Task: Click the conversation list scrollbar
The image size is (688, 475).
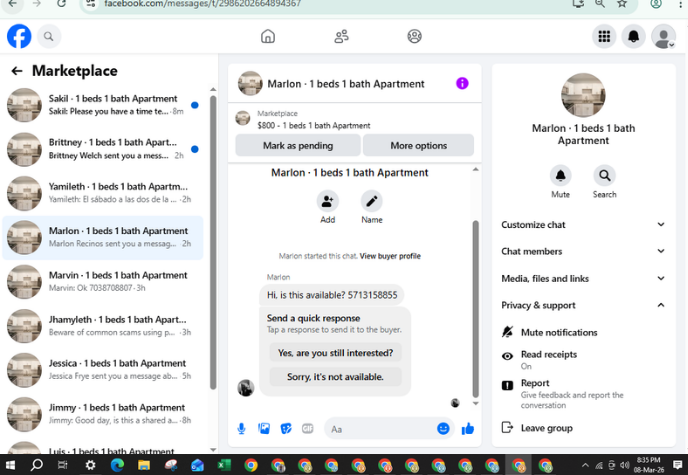Action: [213, 242]
